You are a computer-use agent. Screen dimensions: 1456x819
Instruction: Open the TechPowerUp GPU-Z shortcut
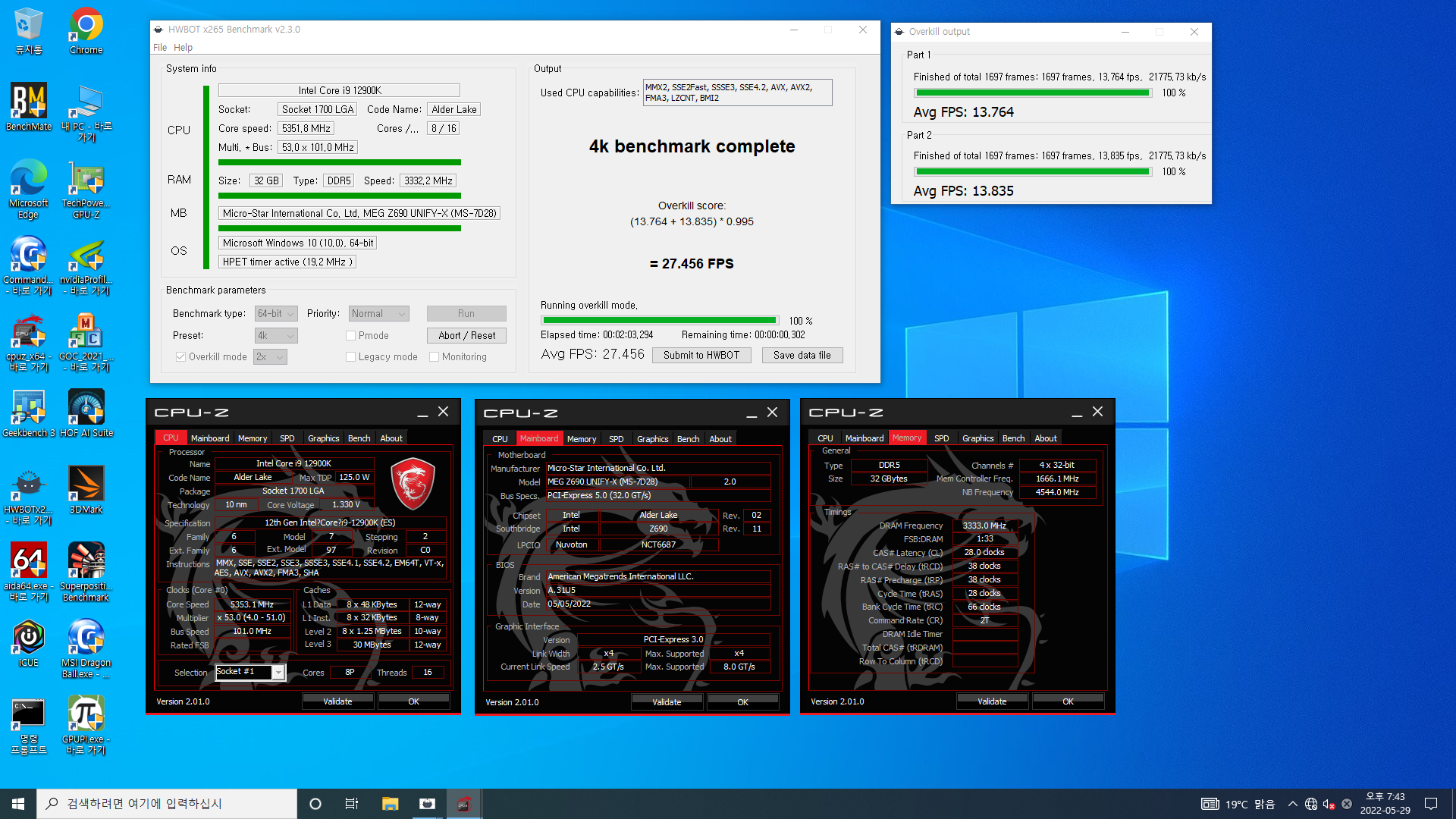(86, 189)
